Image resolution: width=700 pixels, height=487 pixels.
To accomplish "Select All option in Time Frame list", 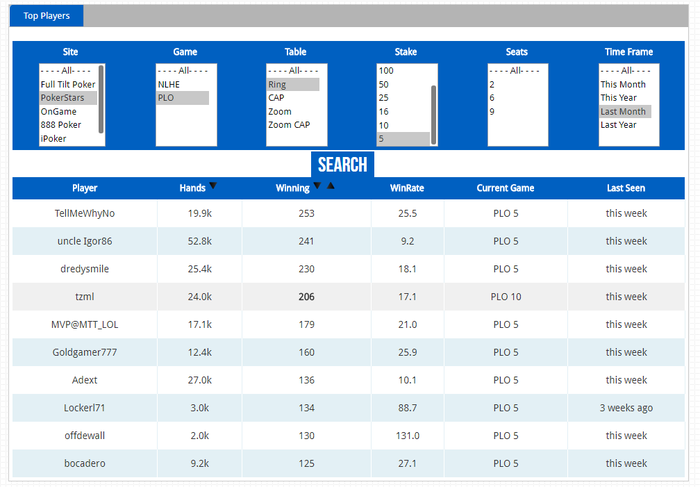I will 625,71.
